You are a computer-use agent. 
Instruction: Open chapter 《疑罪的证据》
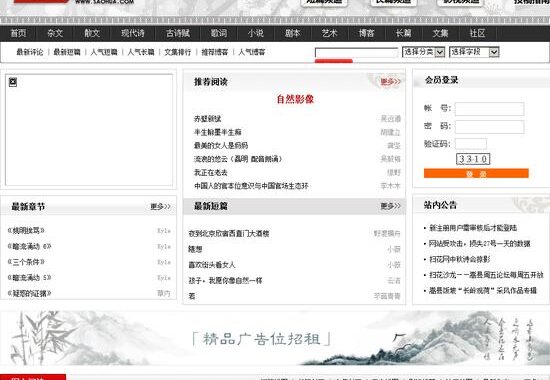tap(29, 293)
